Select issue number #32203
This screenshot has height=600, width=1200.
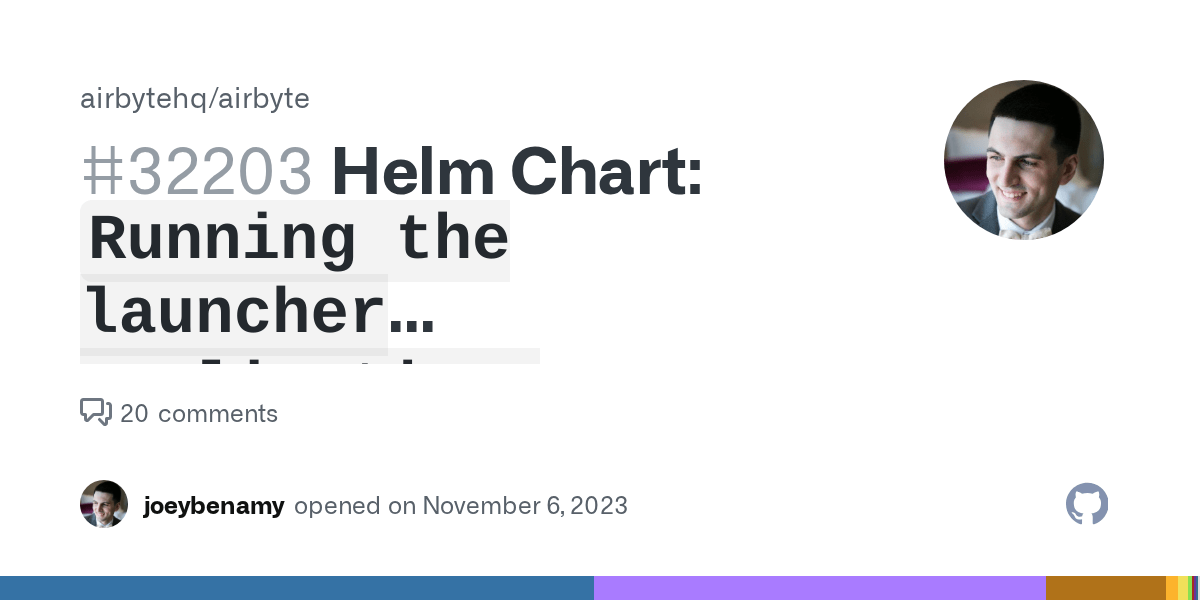(197, 171)
